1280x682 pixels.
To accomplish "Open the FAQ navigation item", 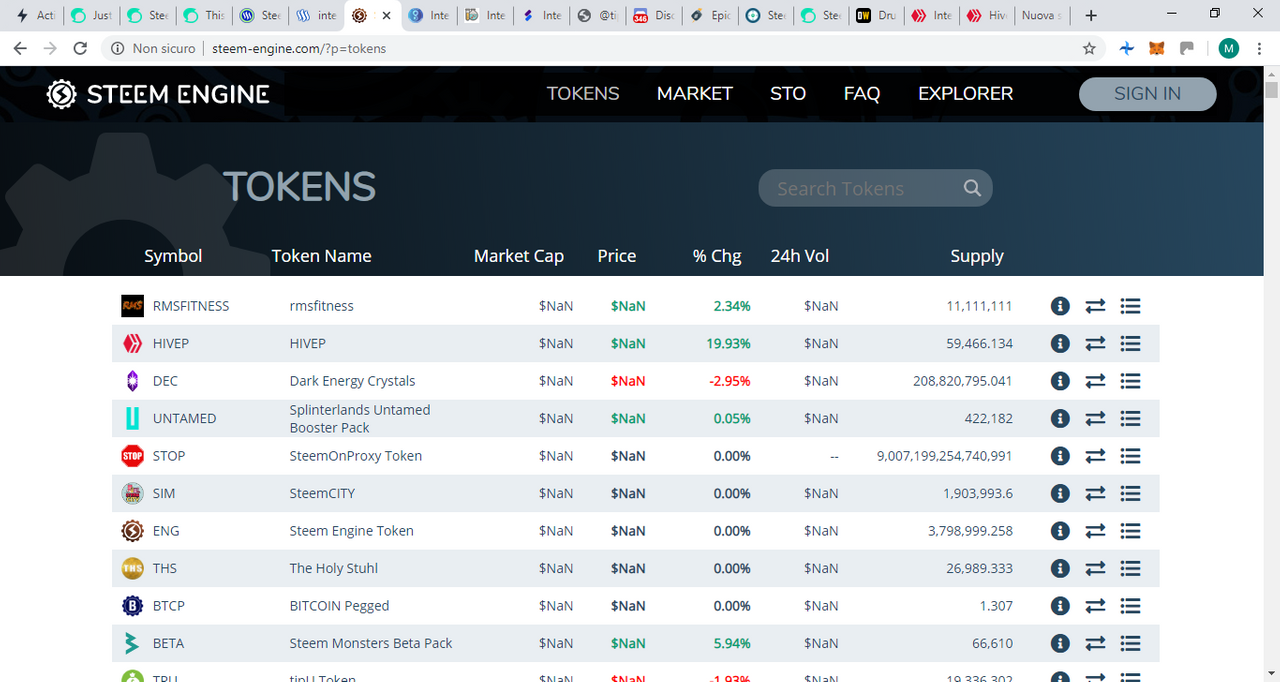I will coord(862,93).
